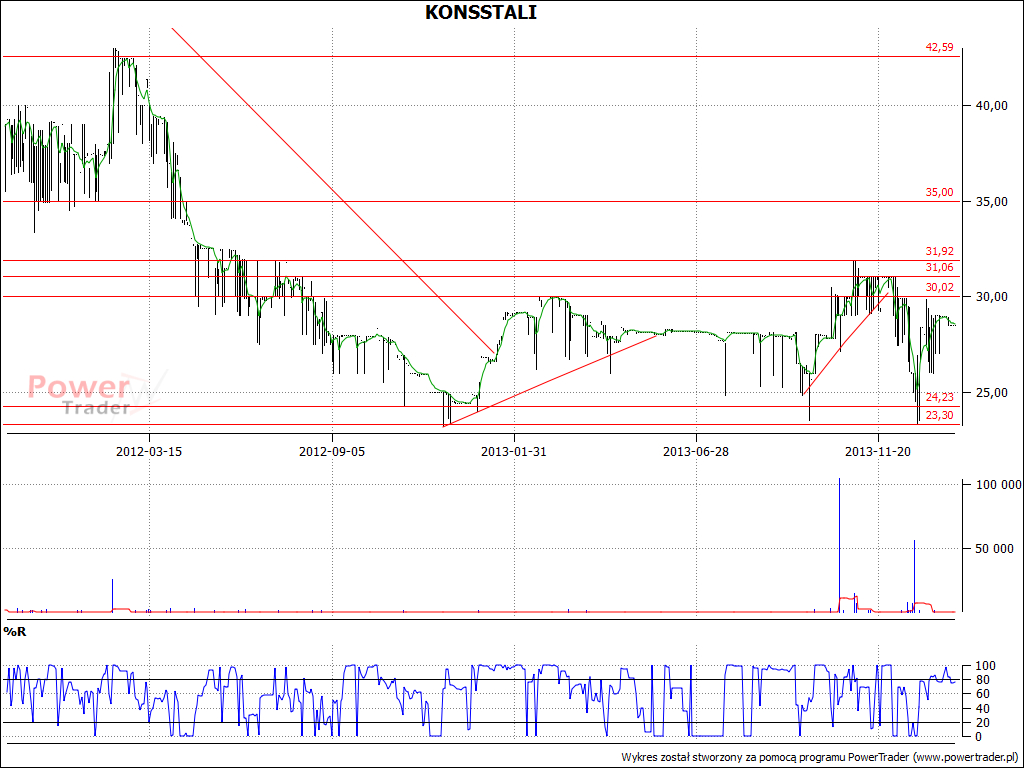The image size is (1024, 768).
Task: Select the 30,02 red level label
Action: click(939, 287)
